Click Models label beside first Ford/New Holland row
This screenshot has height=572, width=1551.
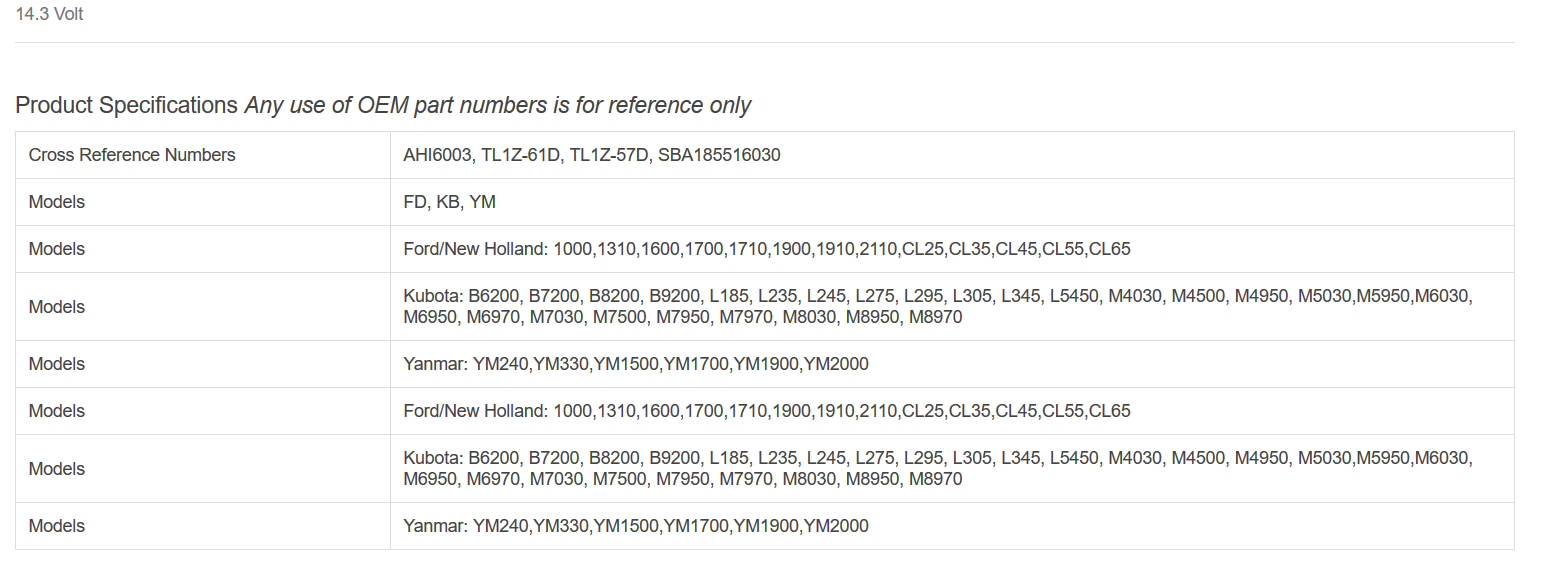(x=57, y=249)
